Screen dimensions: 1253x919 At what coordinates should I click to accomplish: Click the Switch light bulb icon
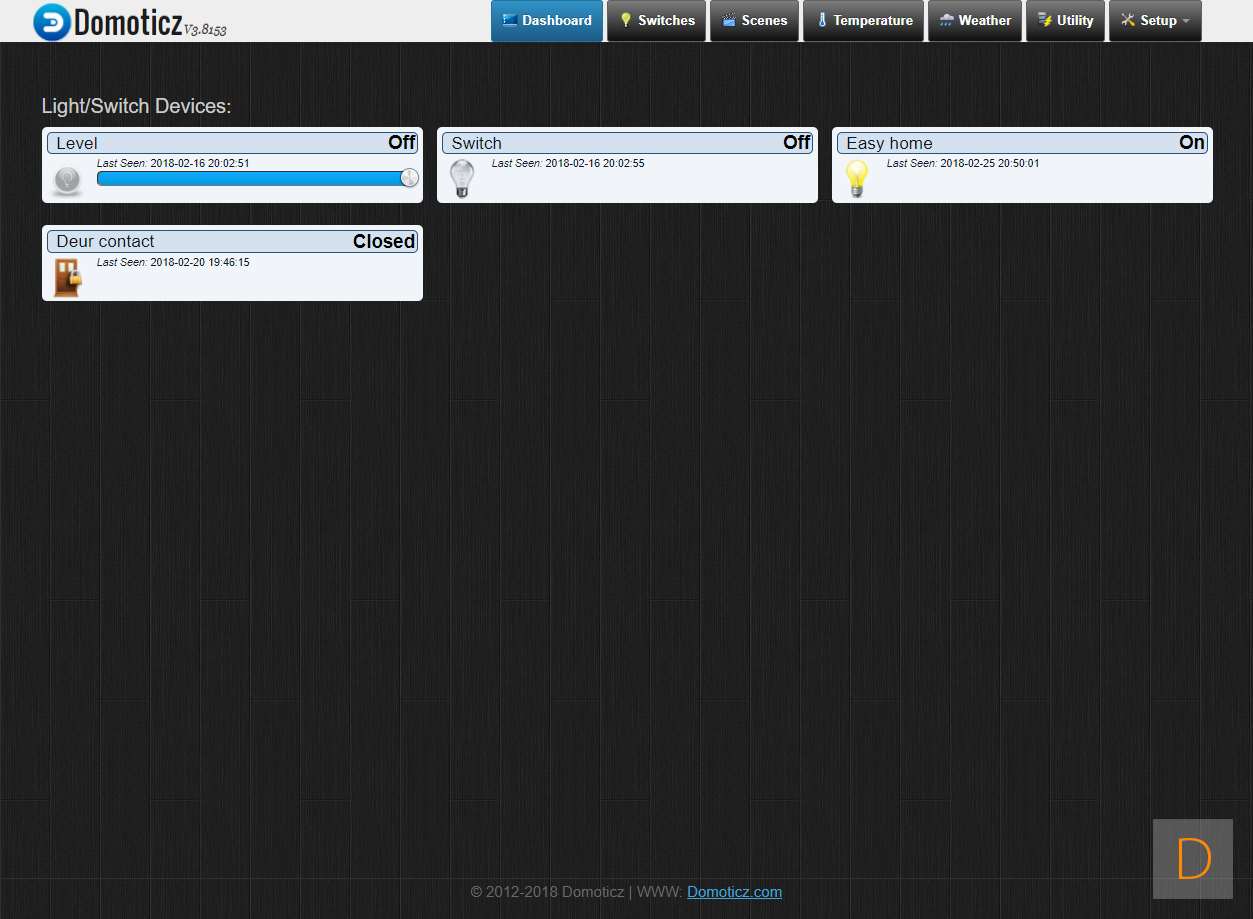(x=461, y=179)
